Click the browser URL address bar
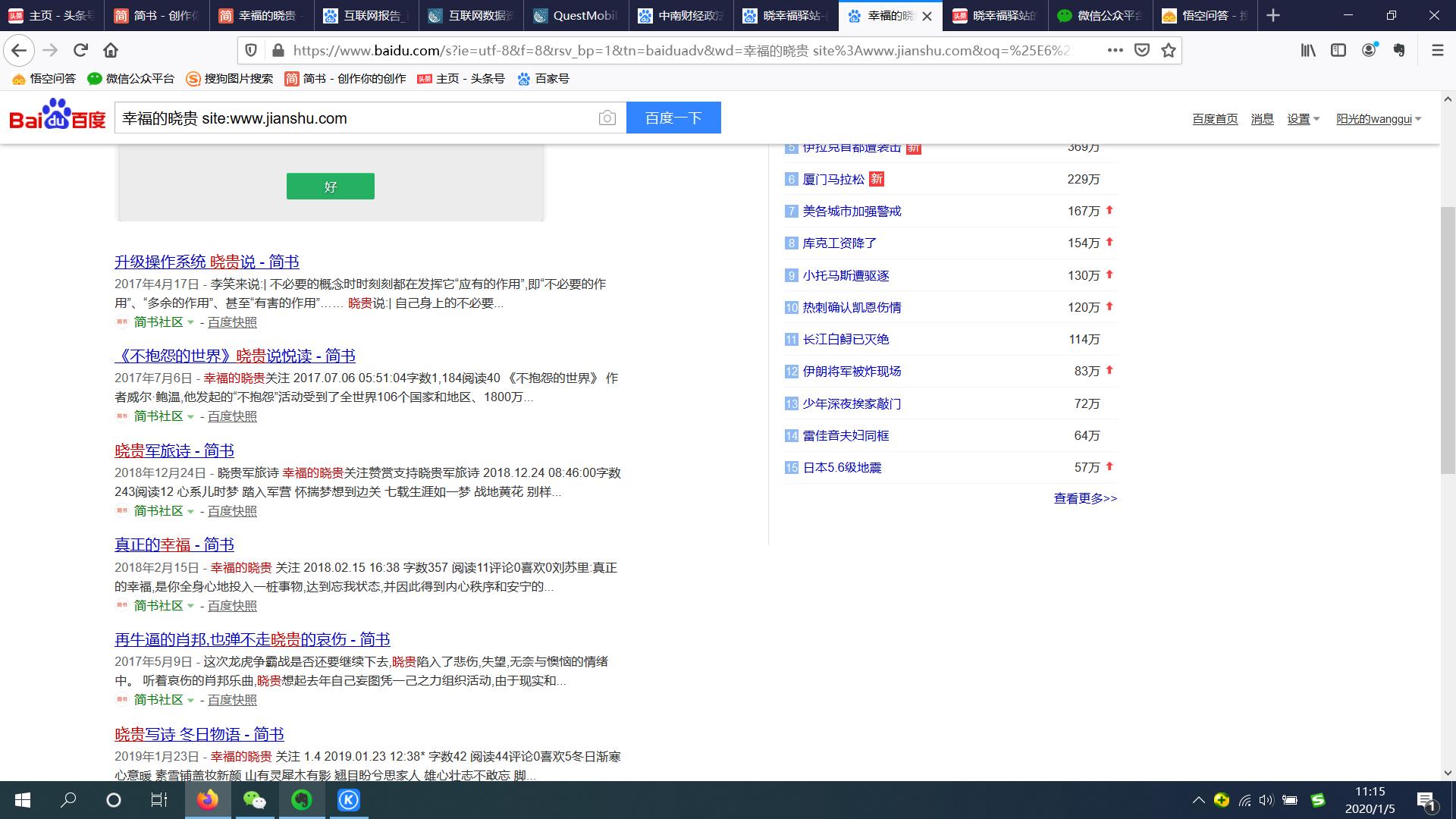 point(682,51)
